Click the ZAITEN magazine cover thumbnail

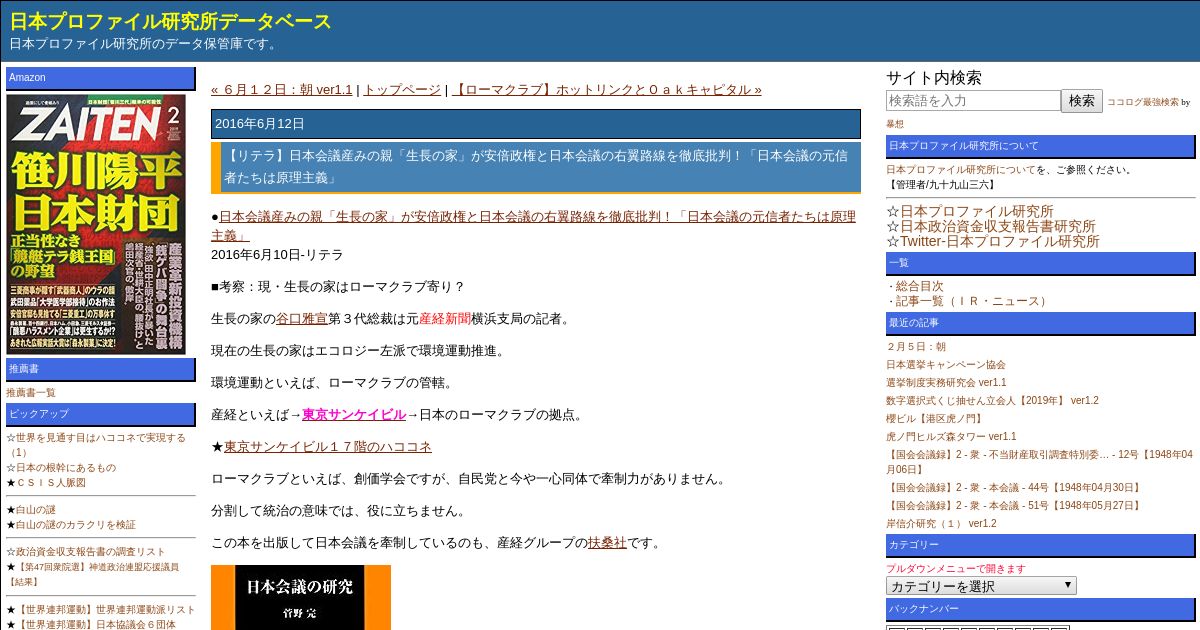(96, 224)
